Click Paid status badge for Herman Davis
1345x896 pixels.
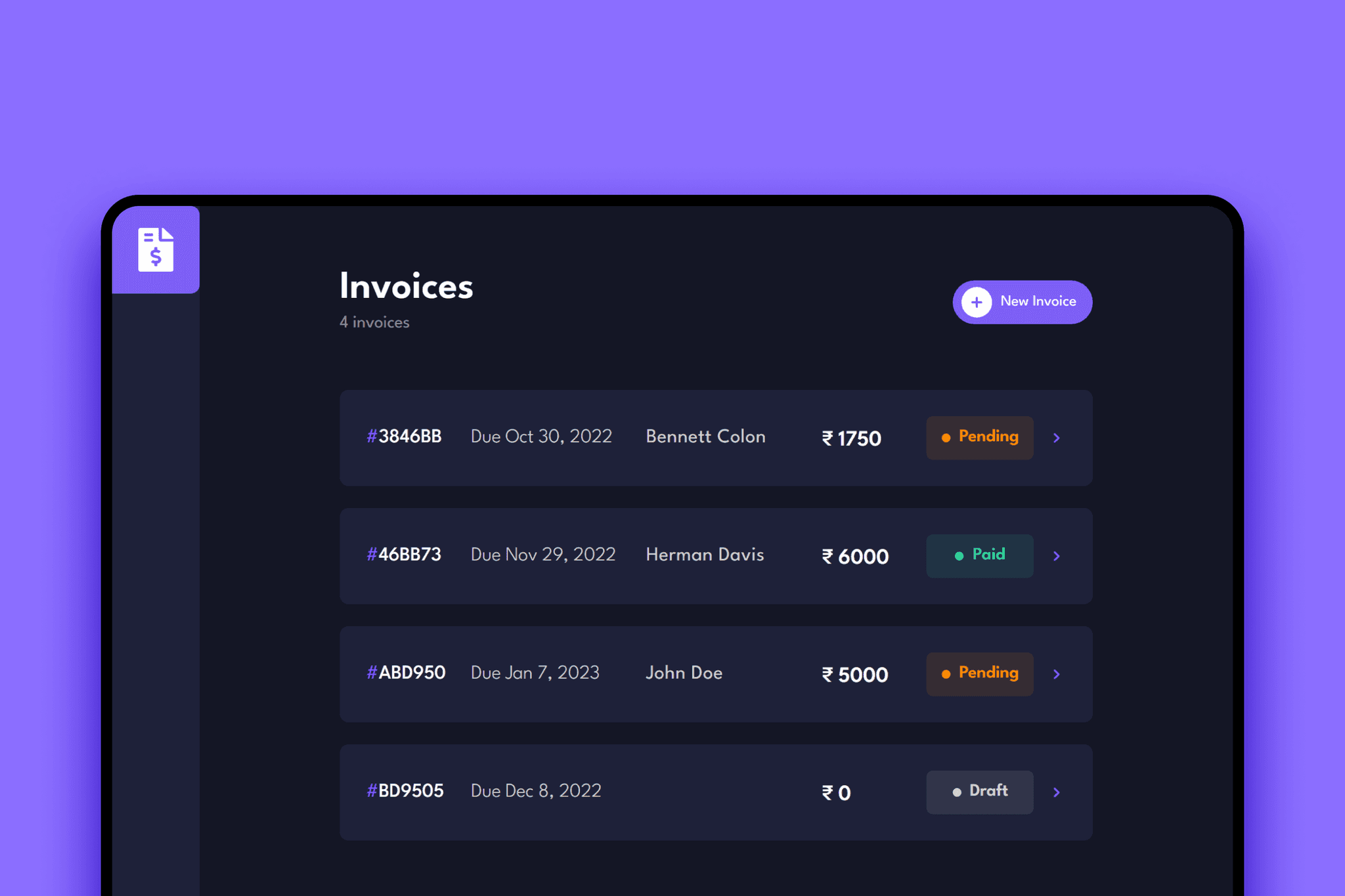pos(979,556)
